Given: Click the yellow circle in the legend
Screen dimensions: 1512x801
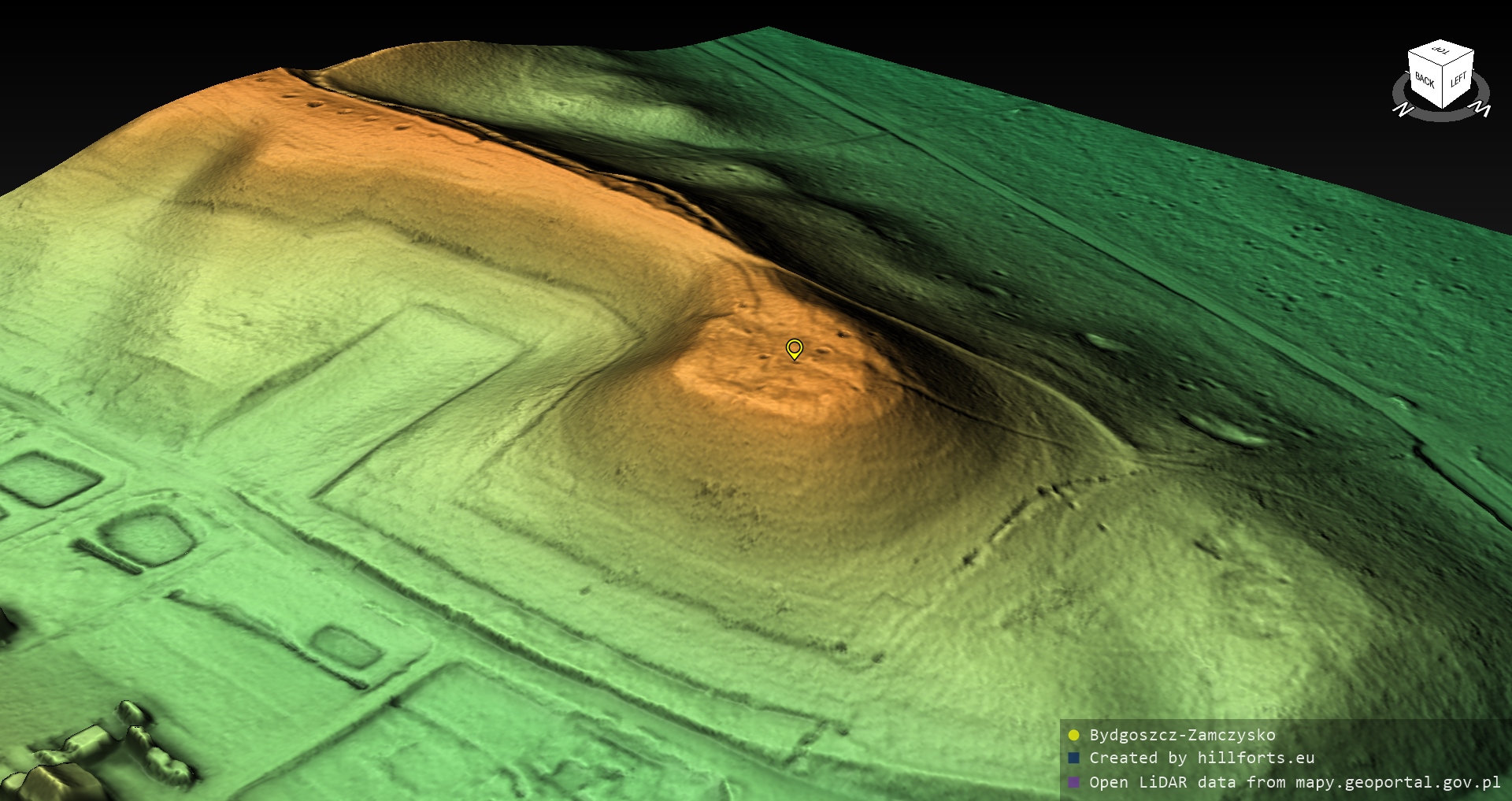Looking at the screenshot, I should click(1073, 736).
